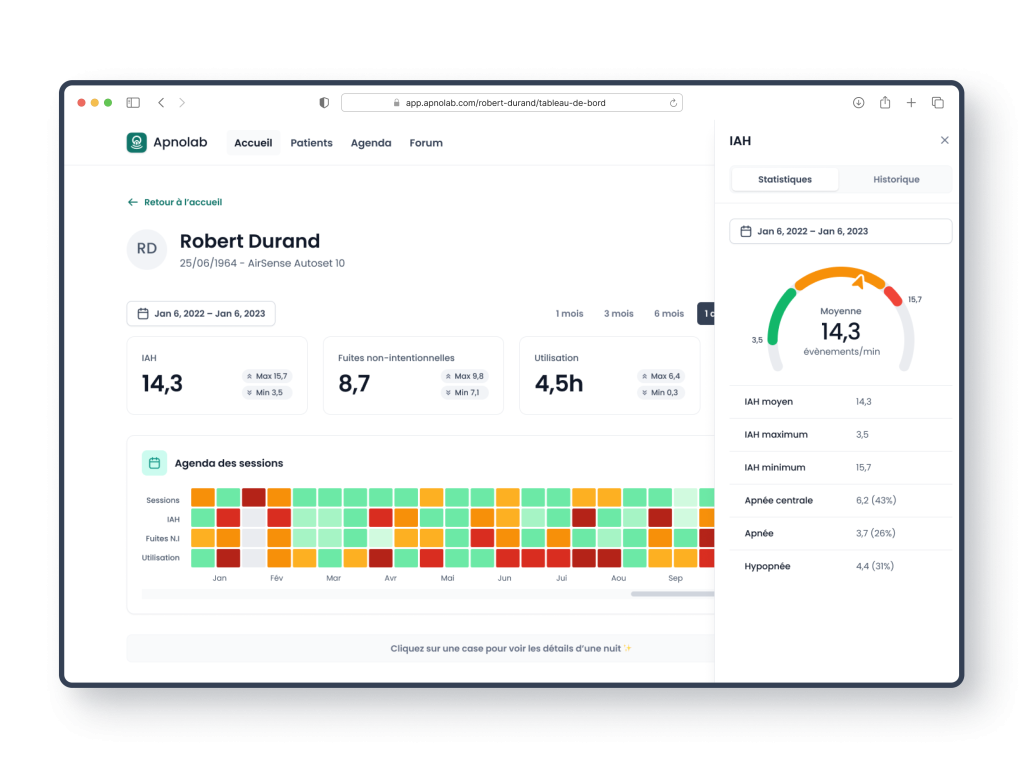Click the browser share icon
The height and width of the screenshot is (768, 1024).
point(885,103)
